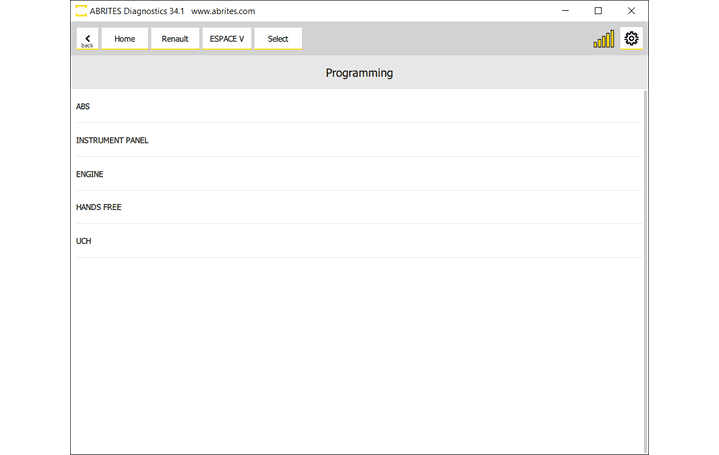Click the back arrow button
Viewport: 719px width, 455px height.
(87, 39)
